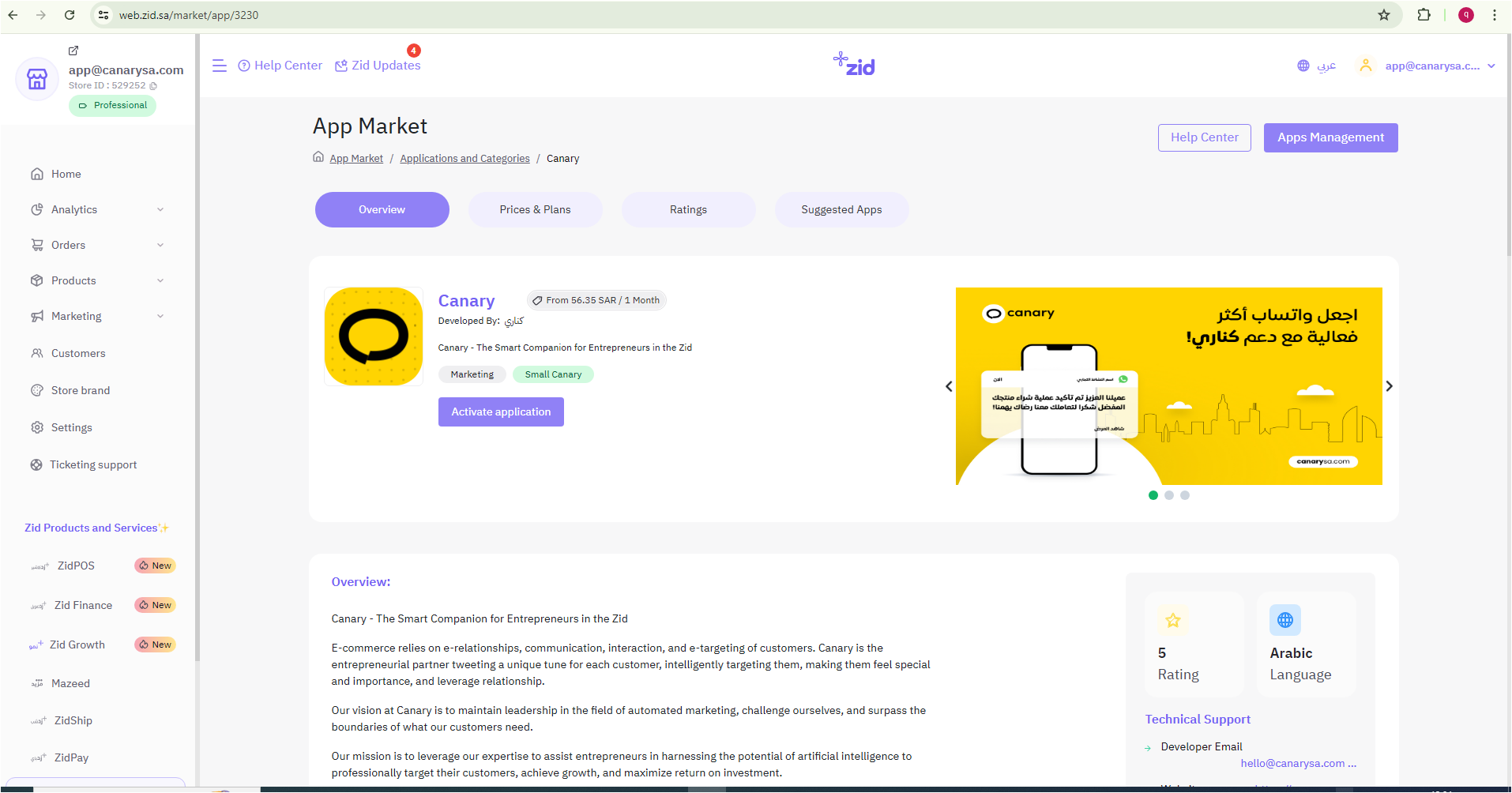The height and width of the screenshot is (793, 1512).
Task: Select second banner carousel dot
Action: tap(1169, 495)
